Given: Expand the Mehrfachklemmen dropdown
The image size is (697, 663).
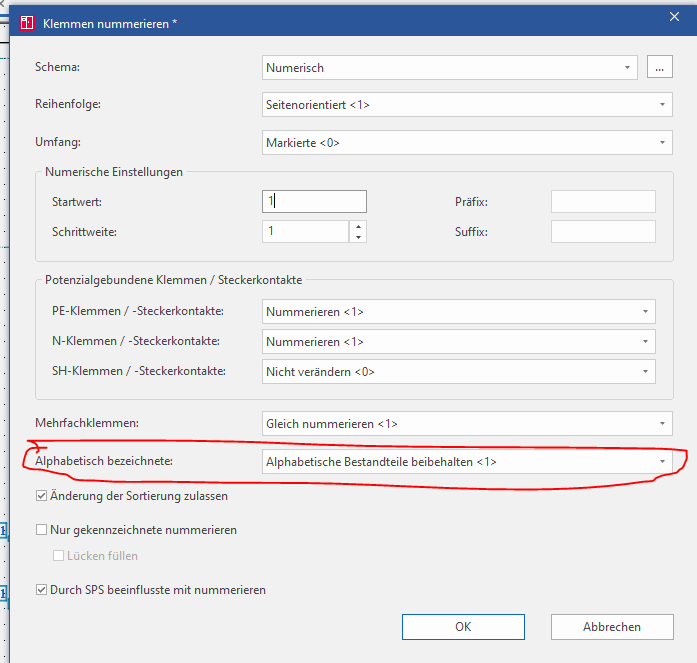Looking at the screenshot, I should point(467,423).
